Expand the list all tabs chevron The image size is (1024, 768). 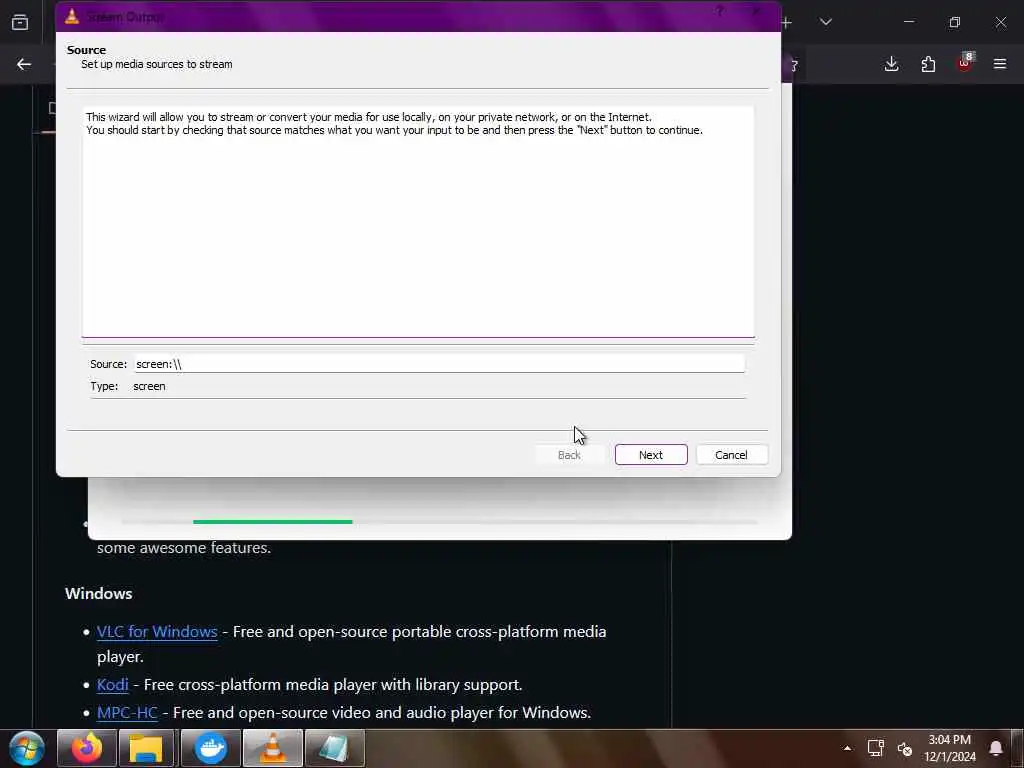pos(825,22)
